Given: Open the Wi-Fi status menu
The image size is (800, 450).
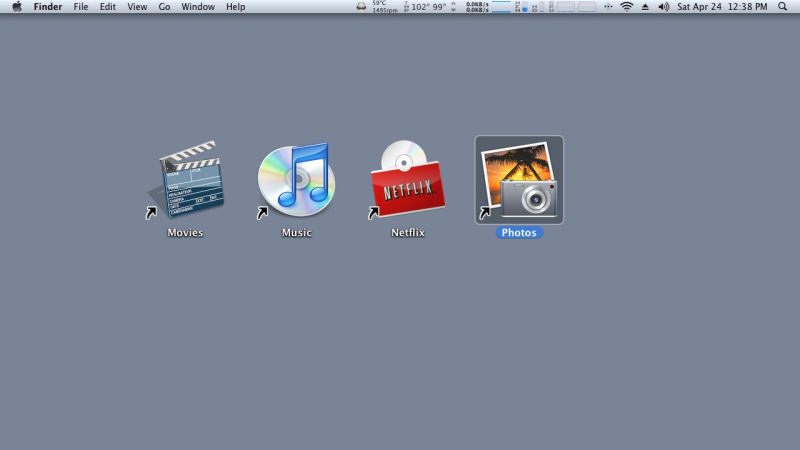Looking at the screenshot, I should (x=627, y=7).
